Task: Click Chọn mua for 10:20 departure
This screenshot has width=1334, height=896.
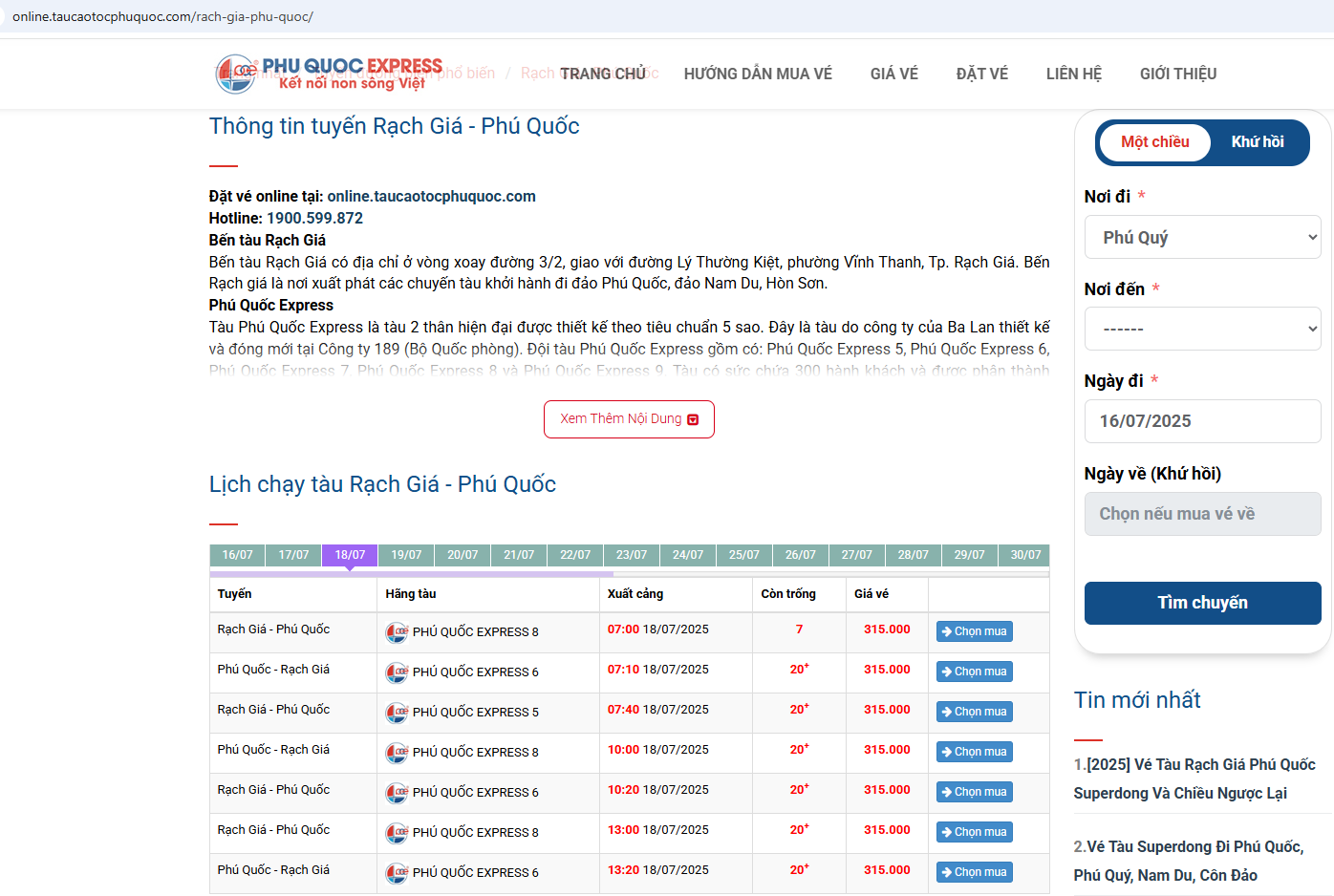Action: [x=974, y=792]
